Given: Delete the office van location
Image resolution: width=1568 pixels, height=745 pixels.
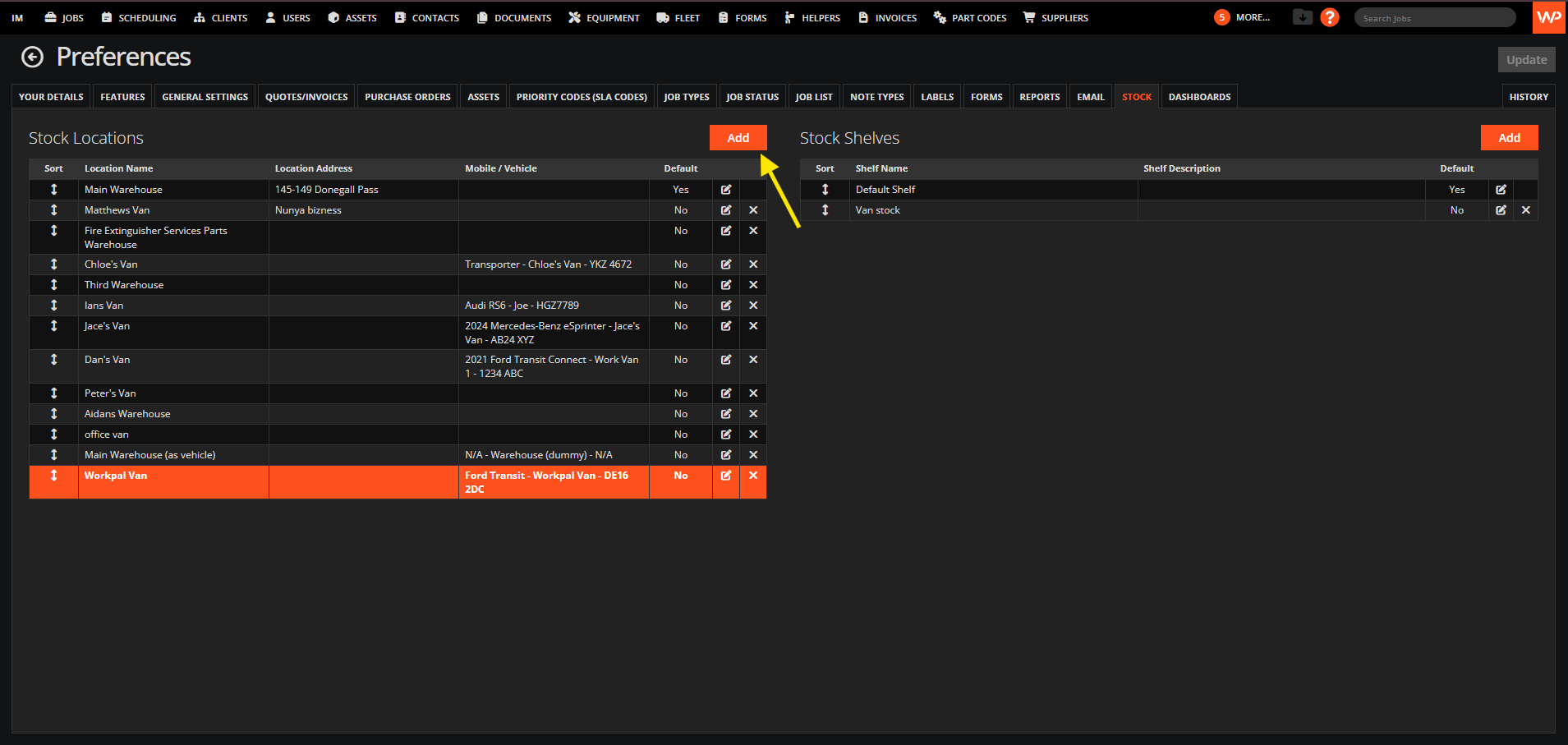Looking at the screenshot, I should [753, 435].
